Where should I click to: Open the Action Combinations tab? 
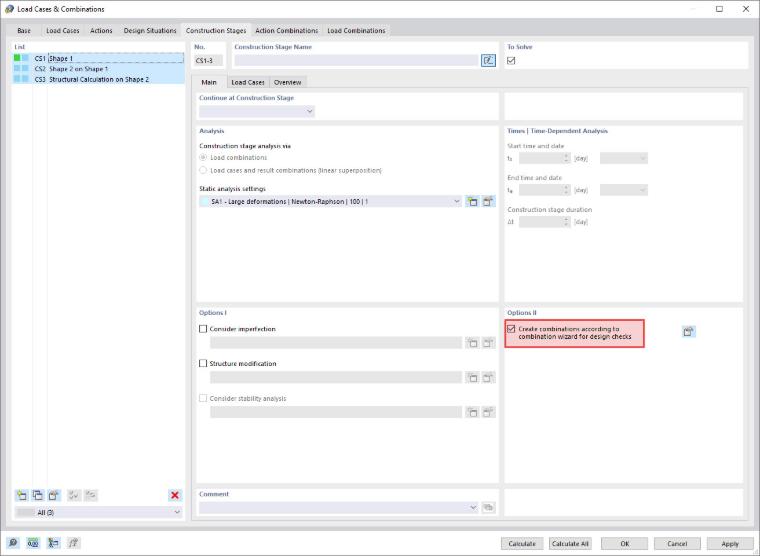(286, 31)
